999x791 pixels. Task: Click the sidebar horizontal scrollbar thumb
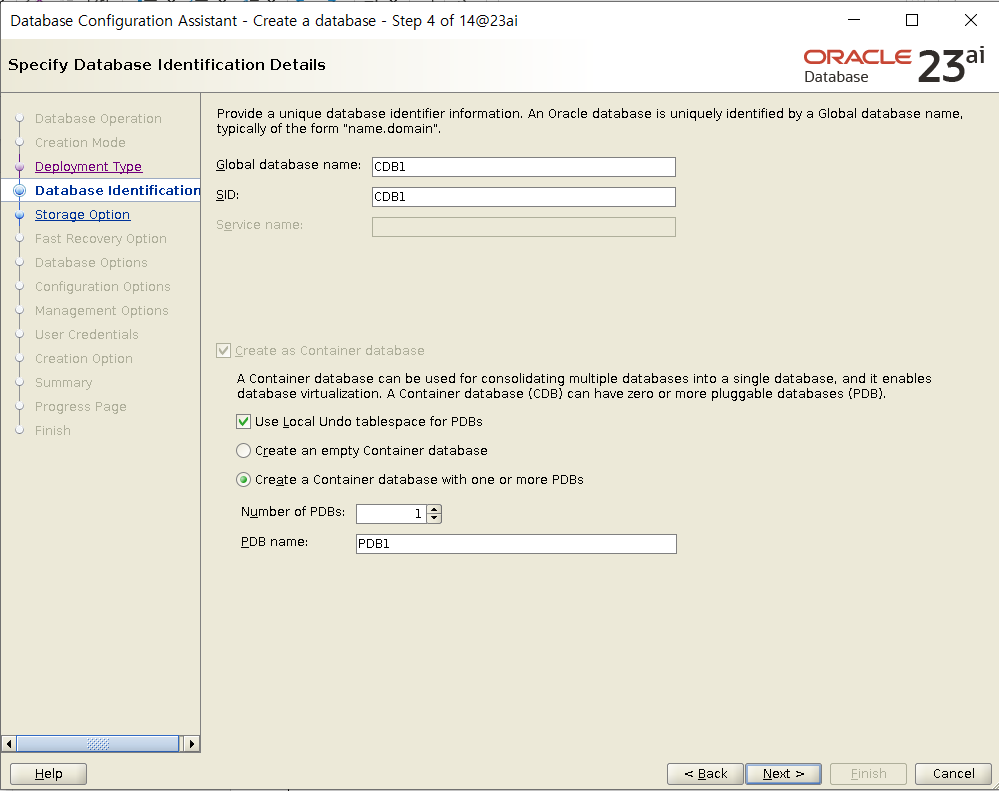point(97,743)
